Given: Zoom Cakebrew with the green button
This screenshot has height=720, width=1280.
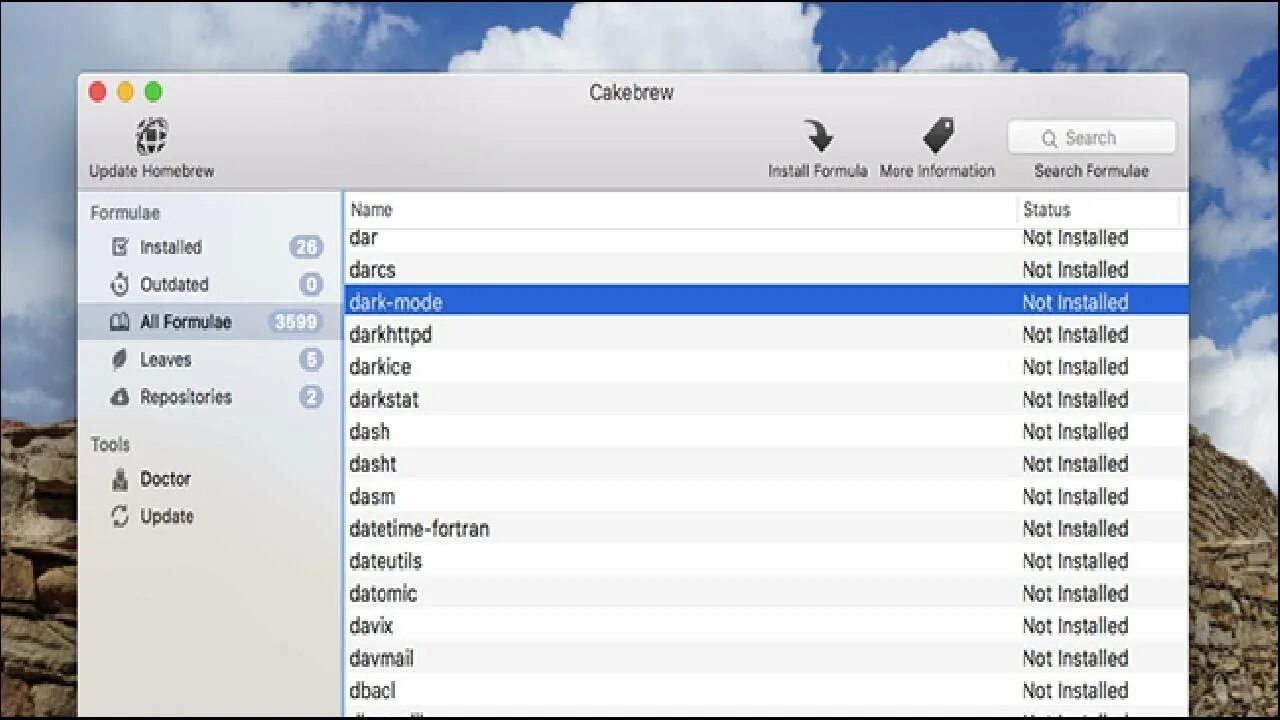Looking at the screenshot, I should tap(153, 92).
